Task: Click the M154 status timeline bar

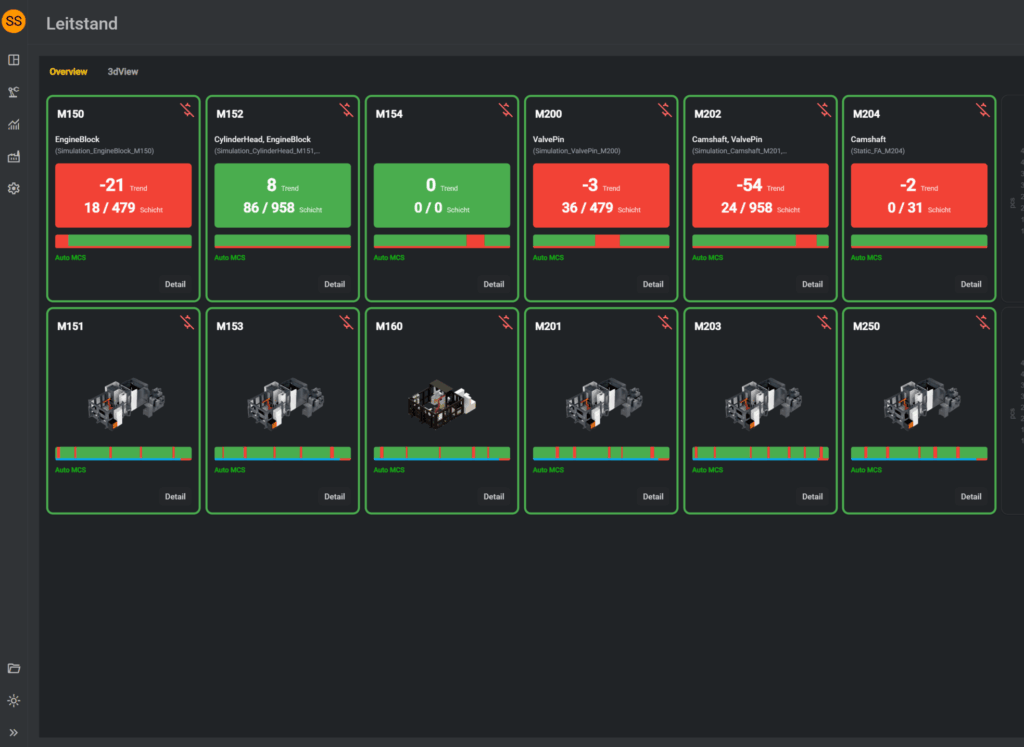Action: [x=441, y=241]
